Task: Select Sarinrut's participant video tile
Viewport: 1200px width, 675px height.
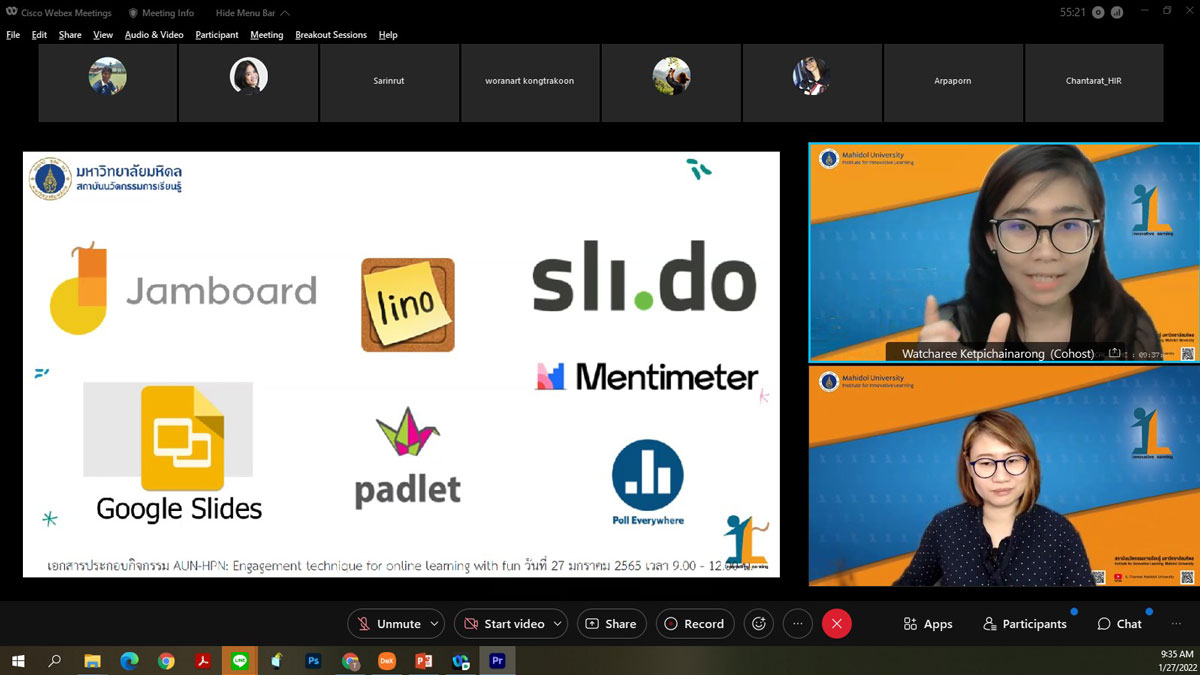Action: pos(388,81)
